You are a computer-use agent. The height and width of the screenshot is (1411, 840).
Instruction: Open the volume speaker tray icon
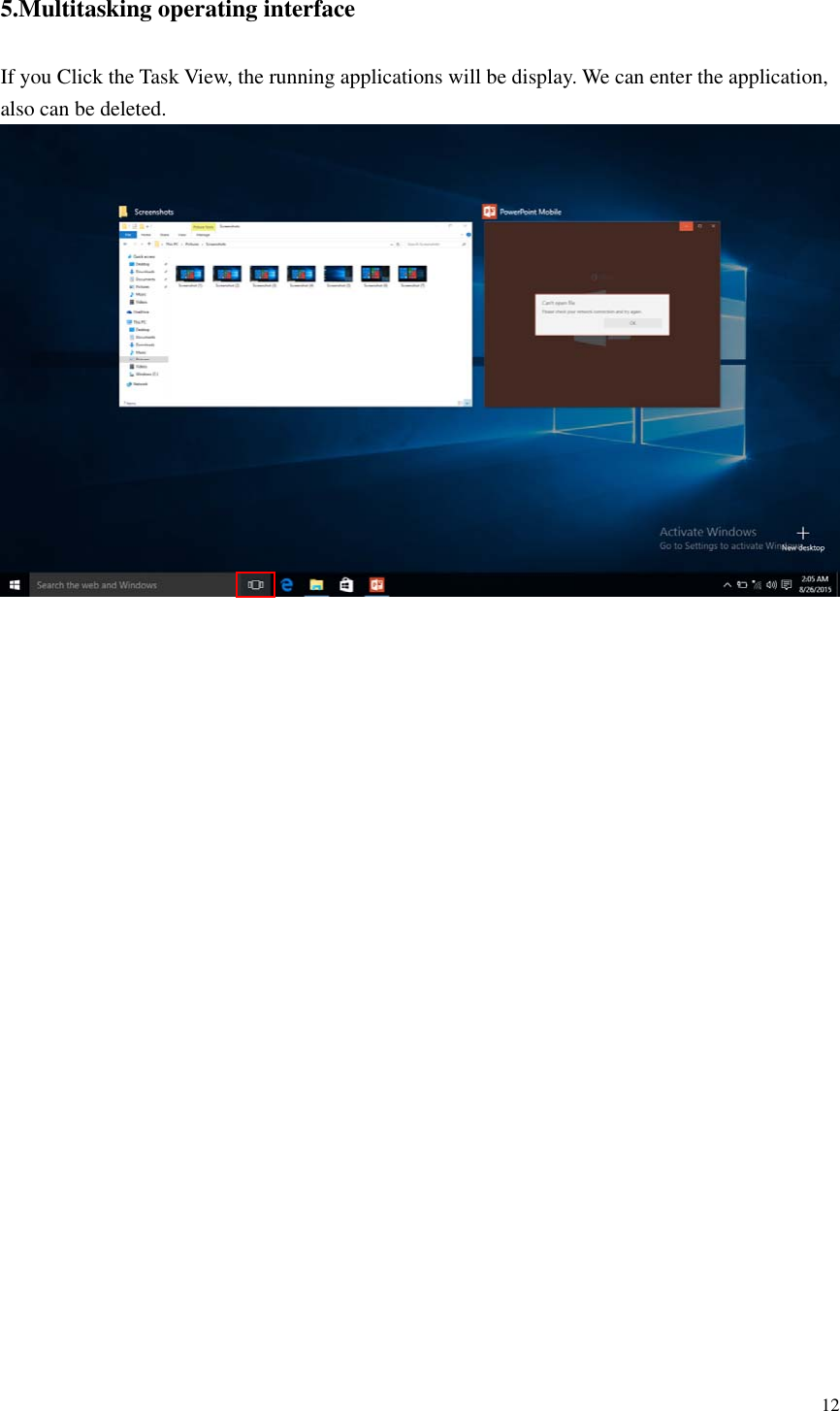coord(771,585)
